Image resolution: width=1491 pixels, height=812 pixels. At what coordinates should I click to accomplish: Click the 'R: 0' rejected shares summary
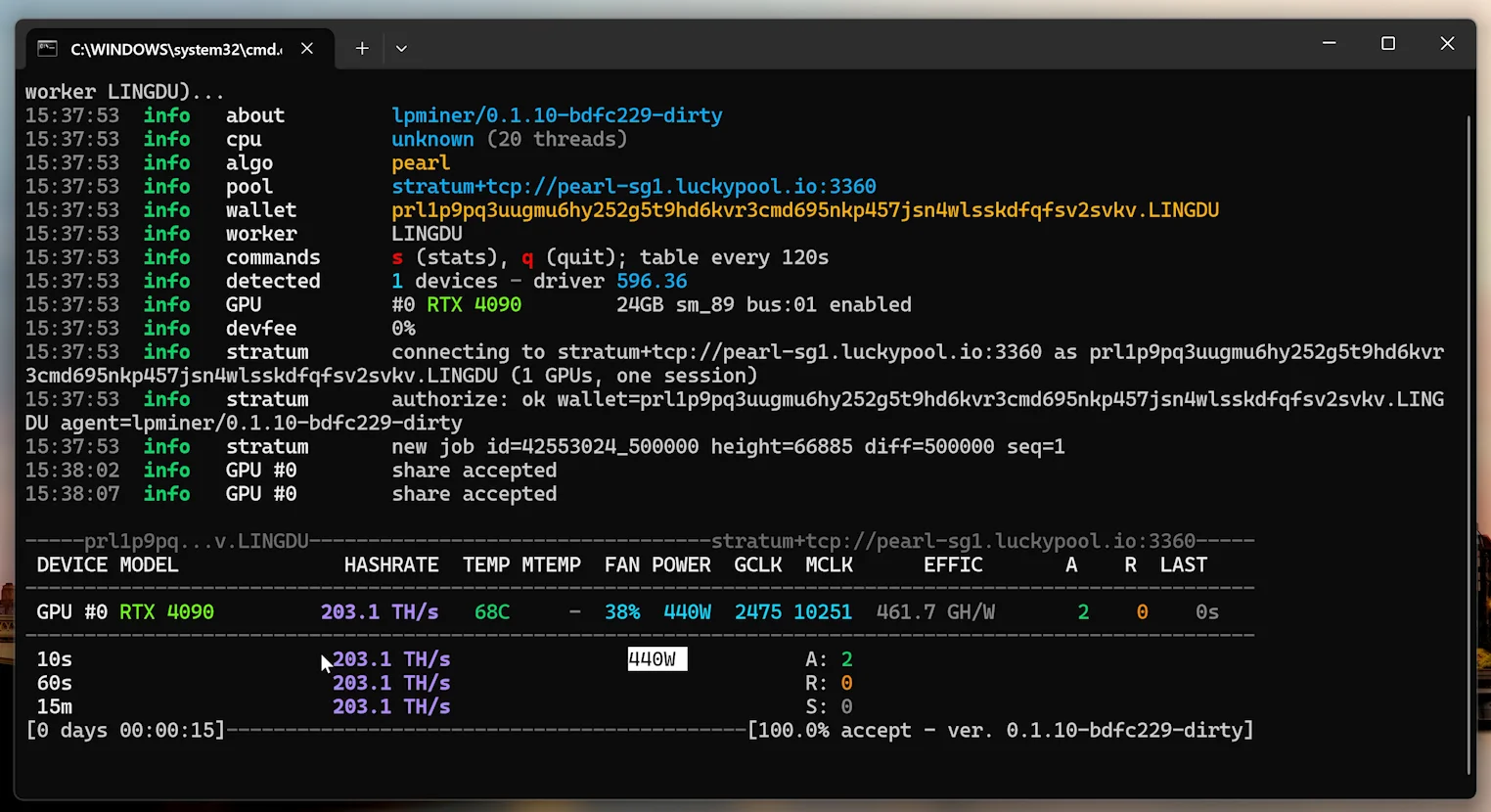[x=829, y=683]
